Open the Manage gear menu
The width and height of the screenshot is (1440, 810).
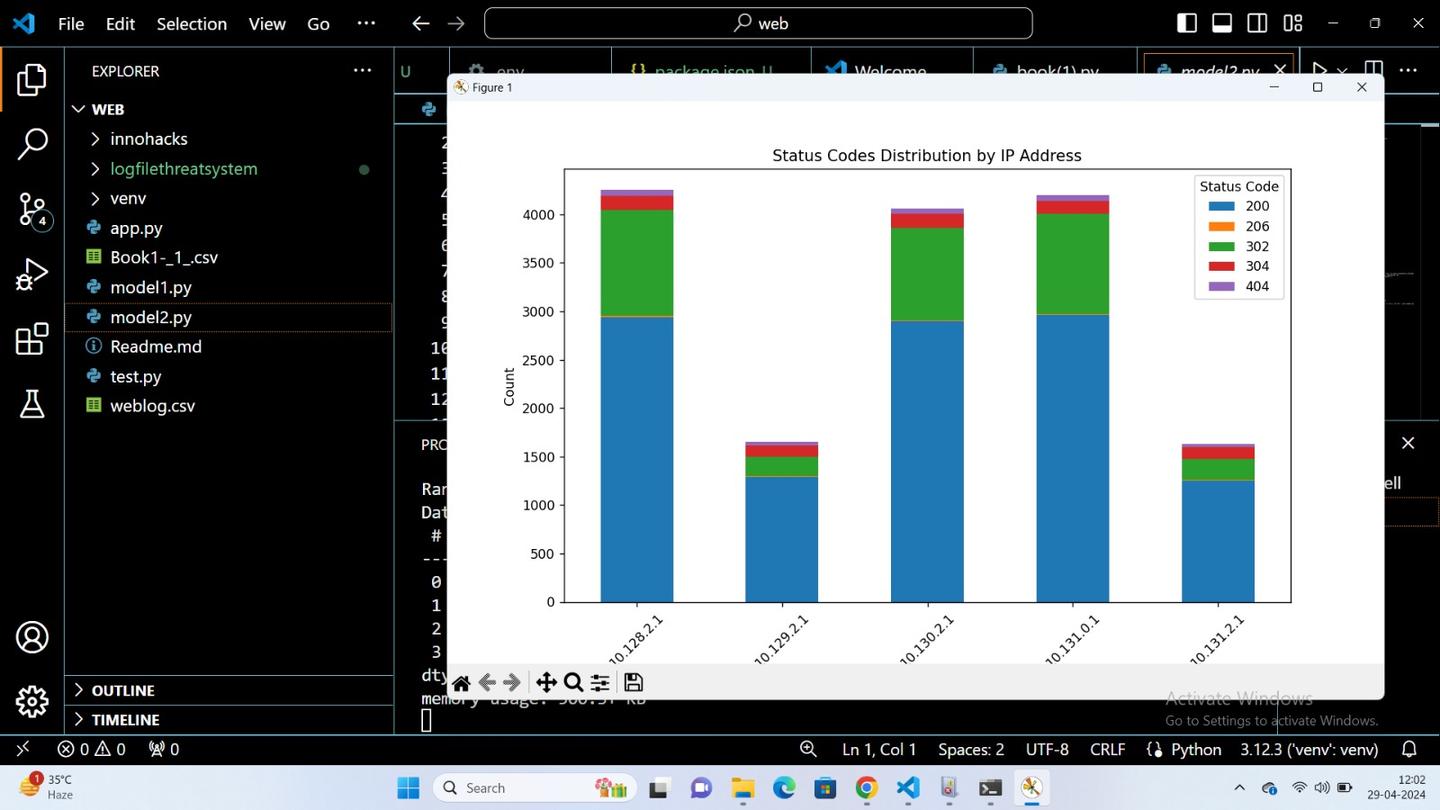pyautogui.click(x=32, y=701)
